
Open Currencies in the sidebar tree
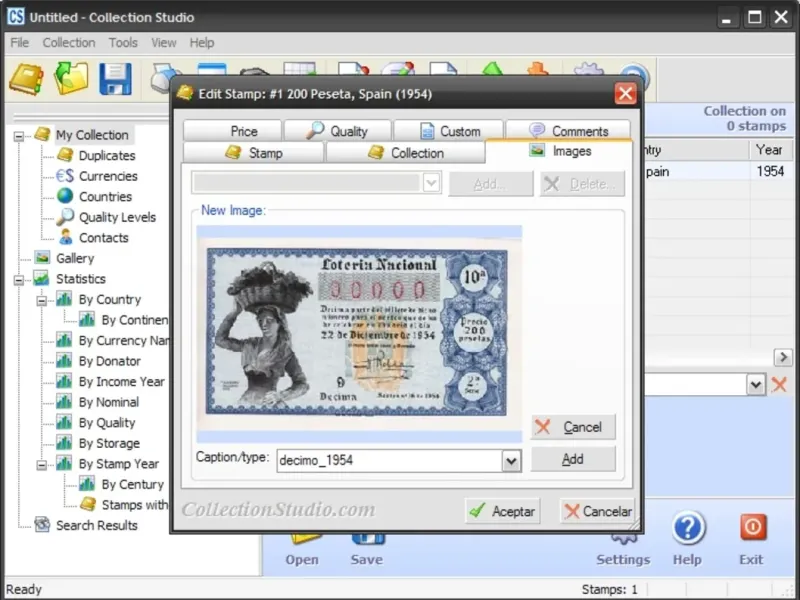click(108, 176)
